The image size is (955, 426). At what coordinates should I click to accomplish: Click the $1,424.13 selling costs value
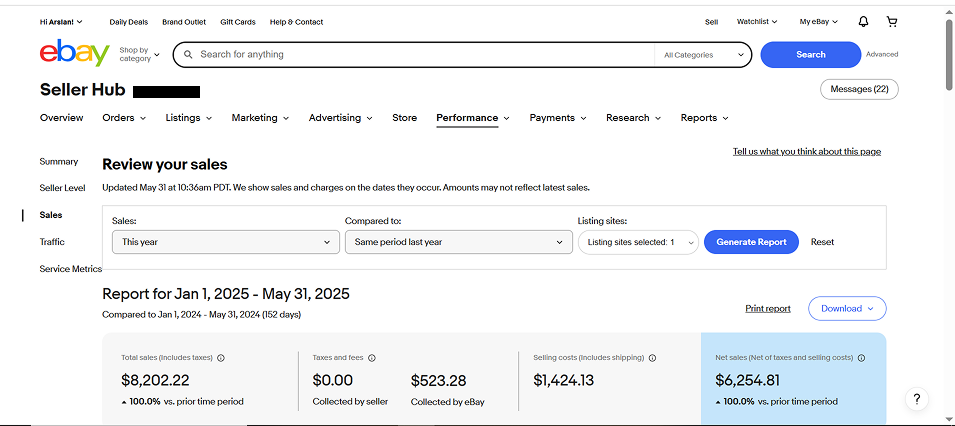(563, 381)
